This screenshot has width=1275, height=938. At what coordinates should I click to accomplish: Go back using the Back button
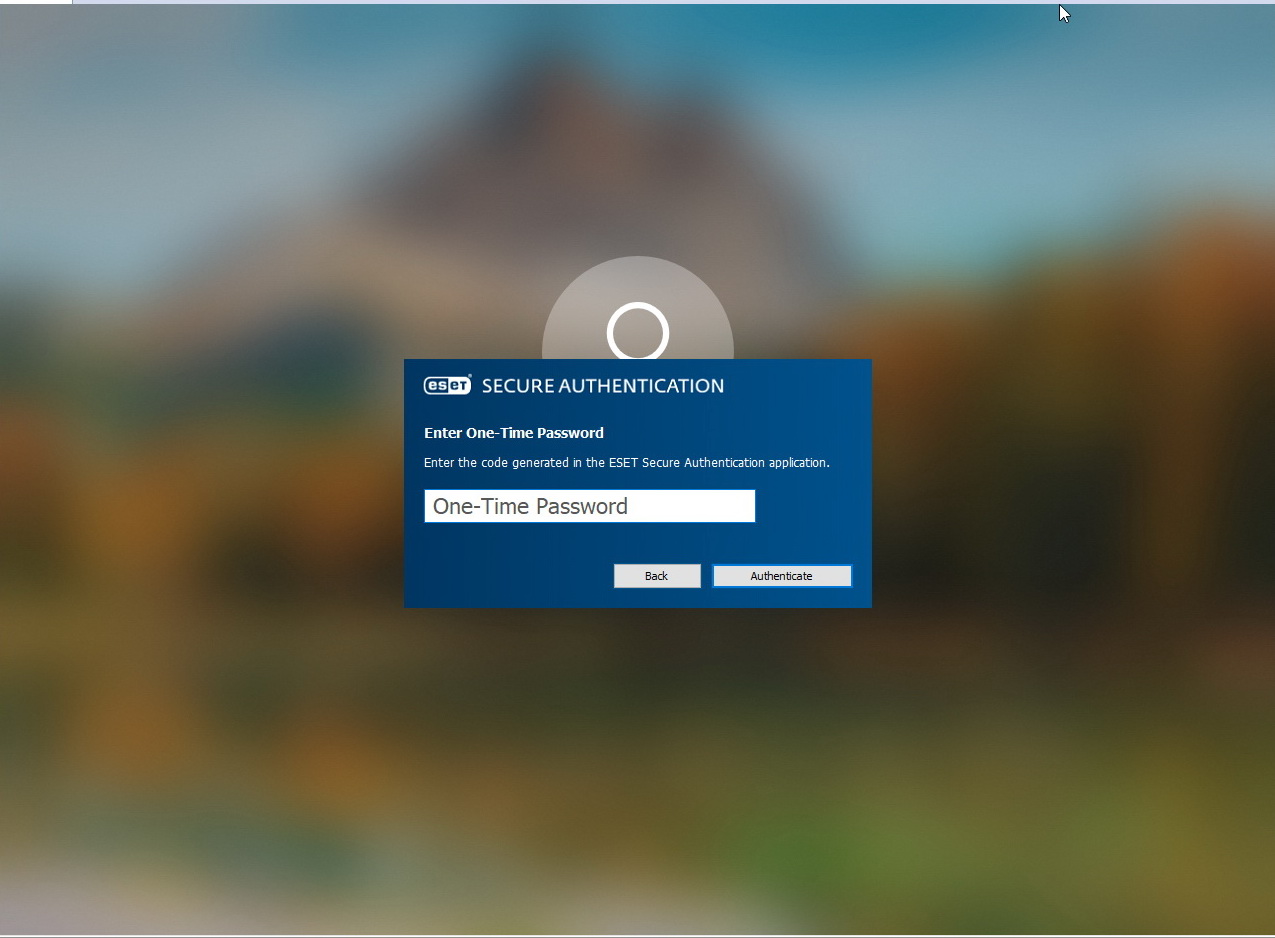click(657, 576)
